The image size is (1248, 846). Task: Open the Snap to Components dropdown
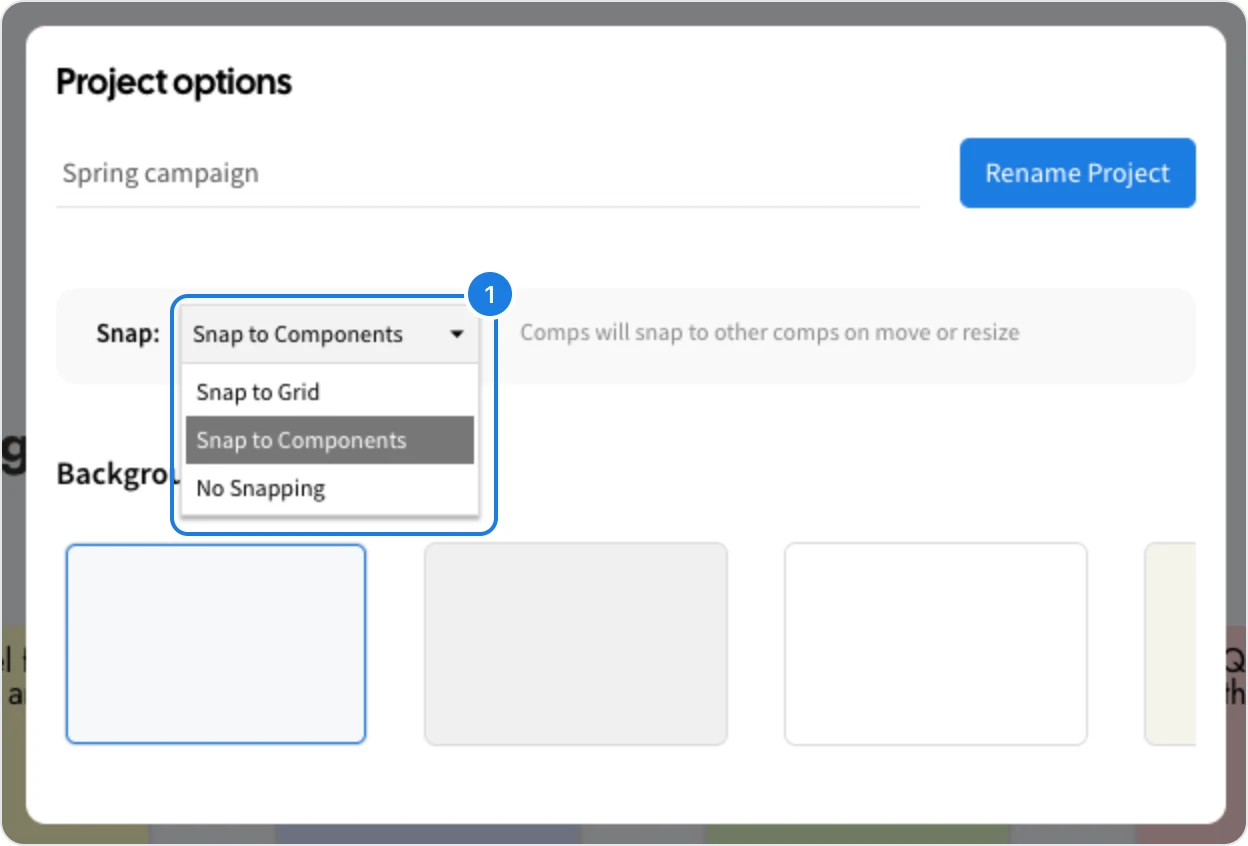pyautogui.click(x=330, y=334)
